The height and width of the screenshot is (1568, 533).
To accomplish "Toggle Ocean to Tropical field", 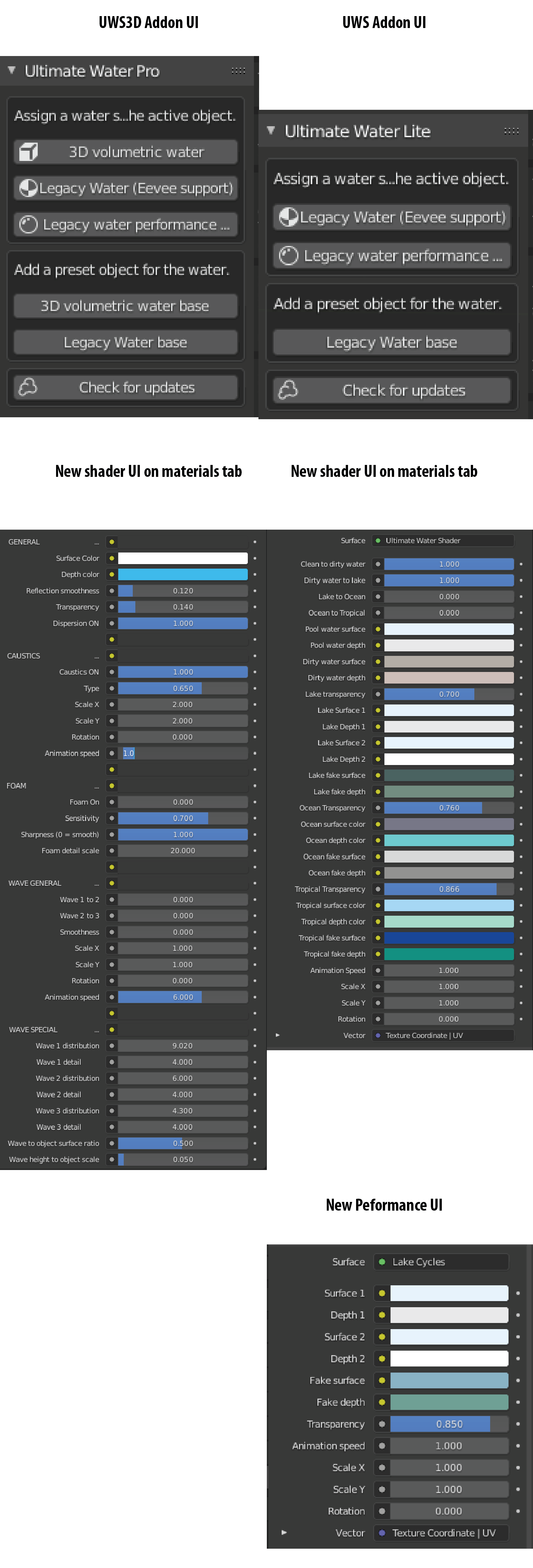I will tap(449, 613).
